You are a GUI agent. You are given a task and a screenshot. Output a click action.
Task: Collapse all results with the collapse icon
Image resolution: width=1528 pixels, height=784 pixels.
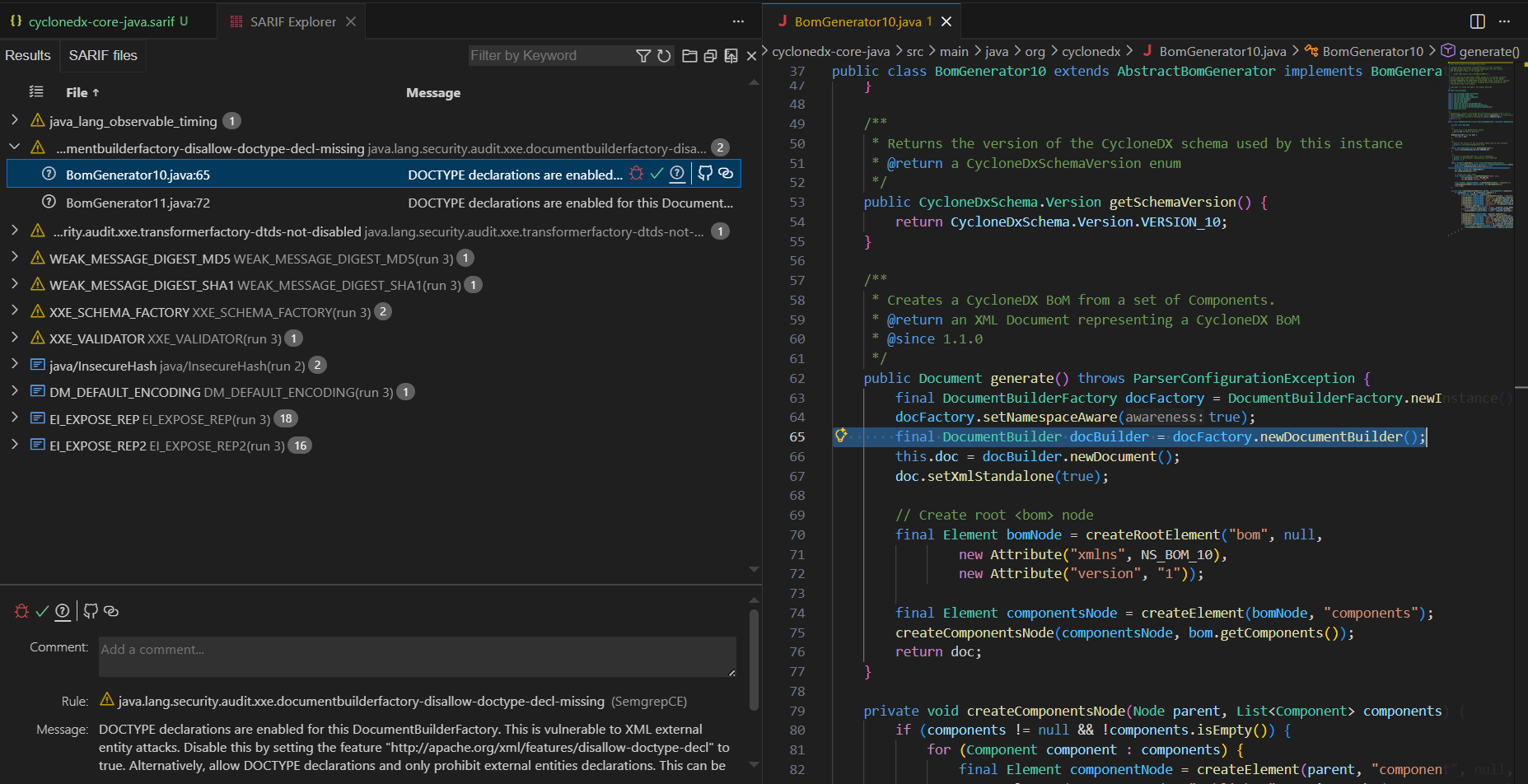710,56
